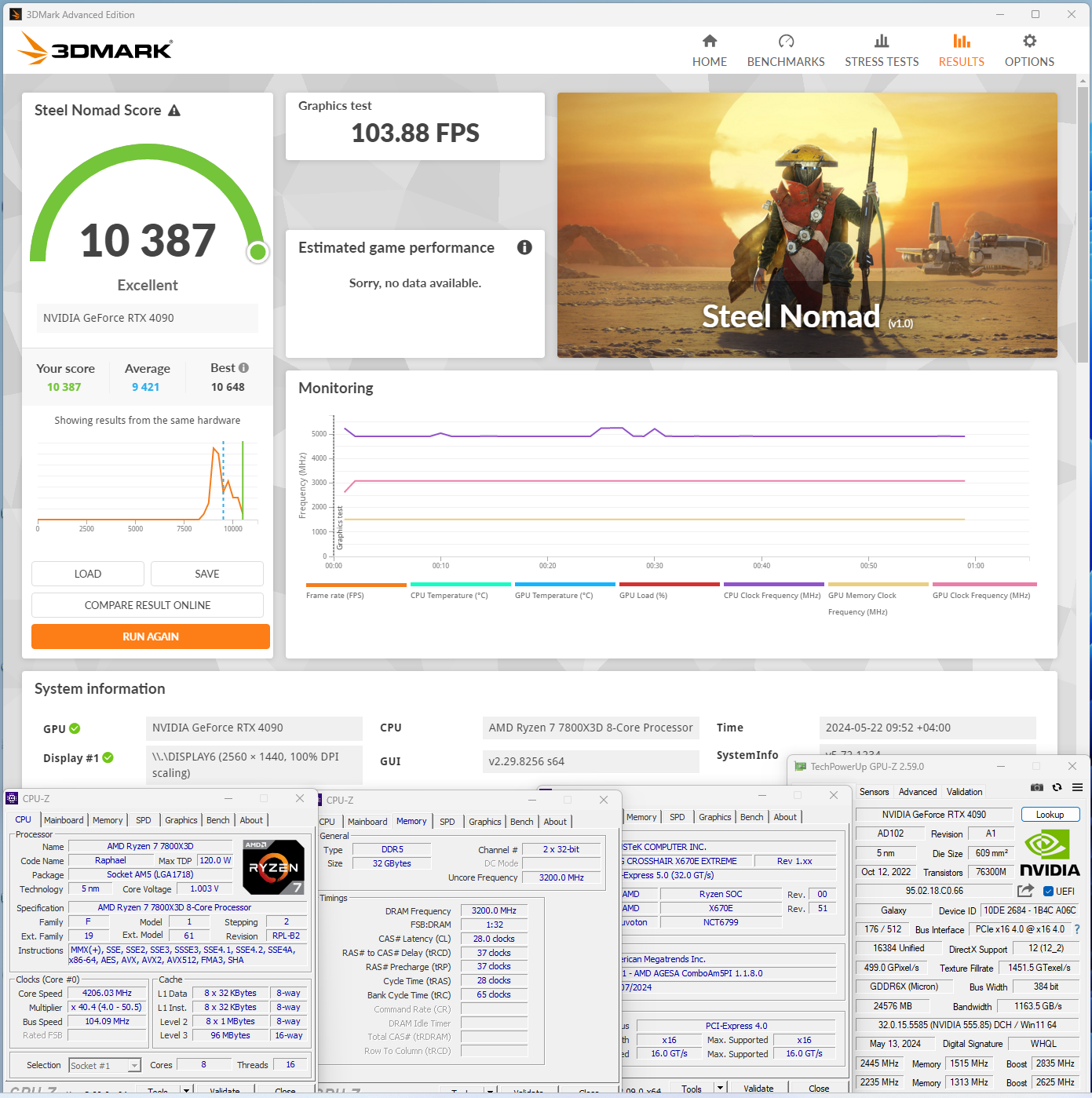
Task: Click Close button in third CPU-Z window
Action: coord(819,1088)
